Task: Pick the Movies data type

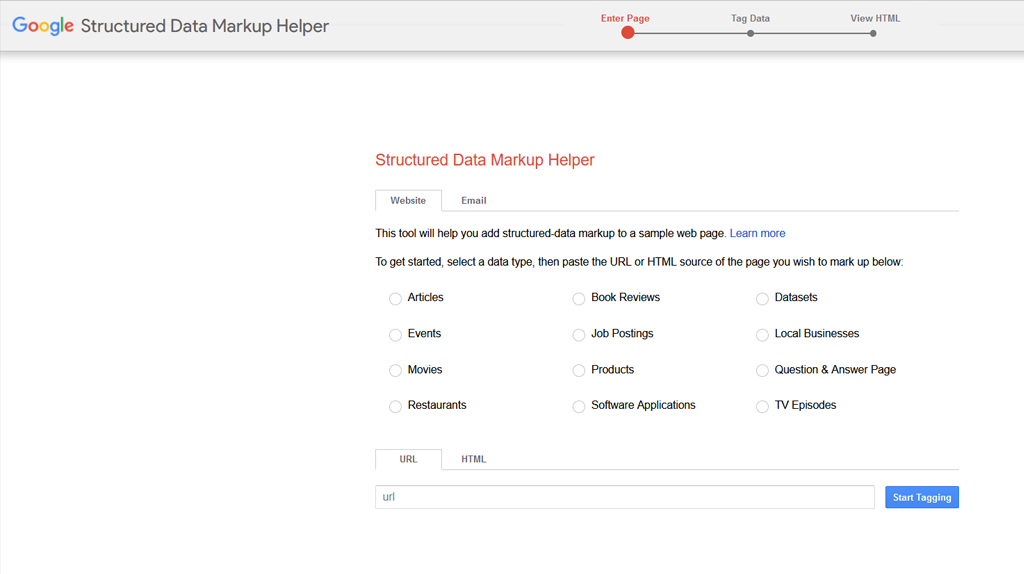Action: pyautogui.click(x=395, y=370)
